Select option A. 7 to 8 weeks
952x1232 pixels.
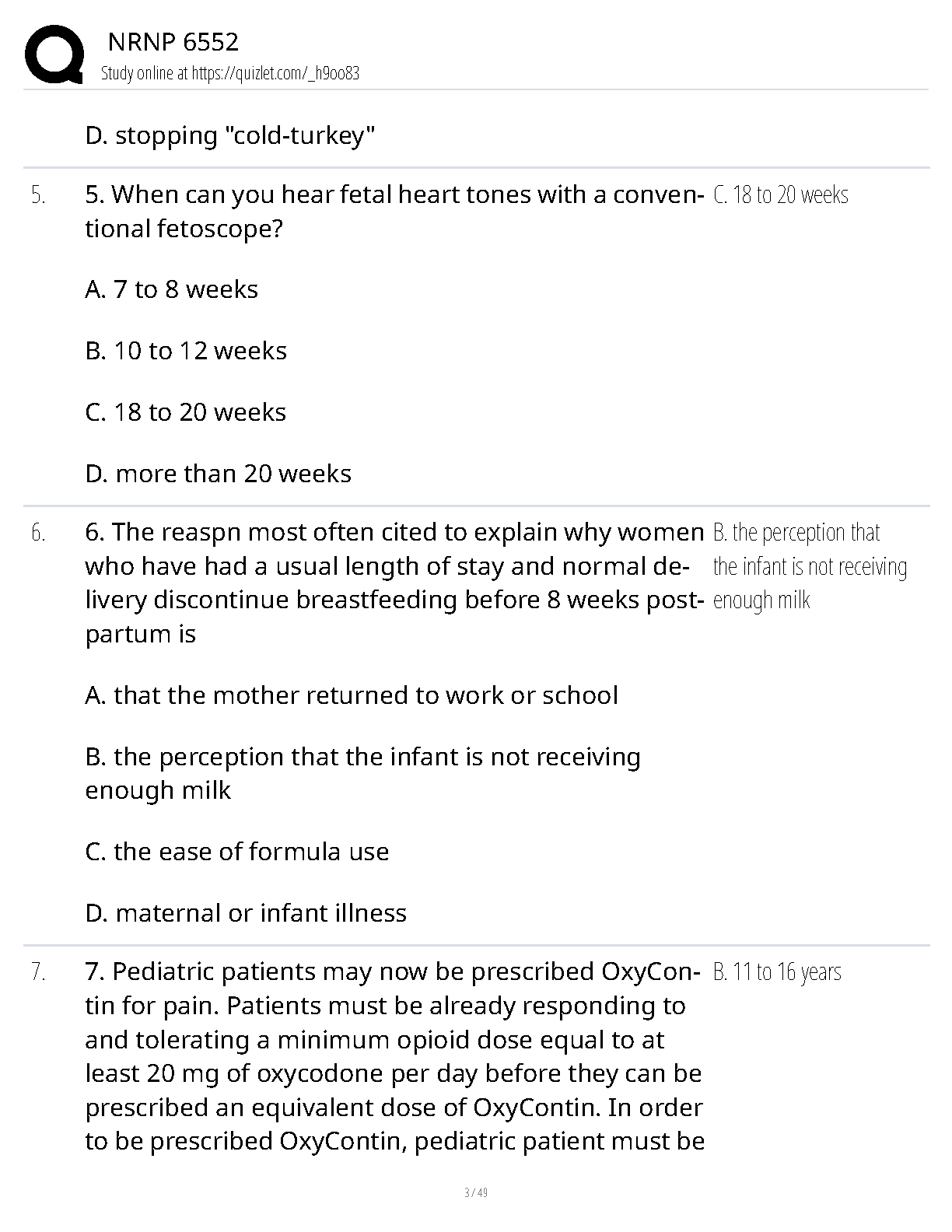(171, 289)
